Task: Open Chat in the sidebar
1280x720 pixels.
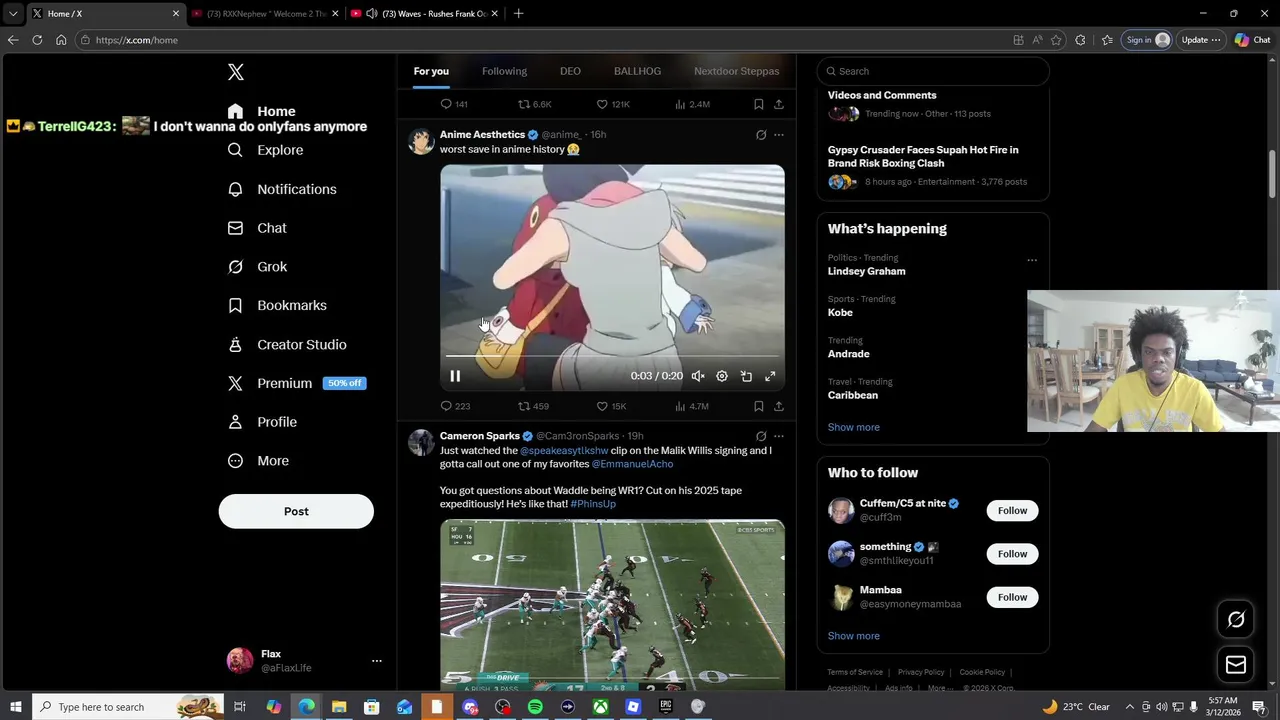Action: pyautogui.click(x=257, y=228)
